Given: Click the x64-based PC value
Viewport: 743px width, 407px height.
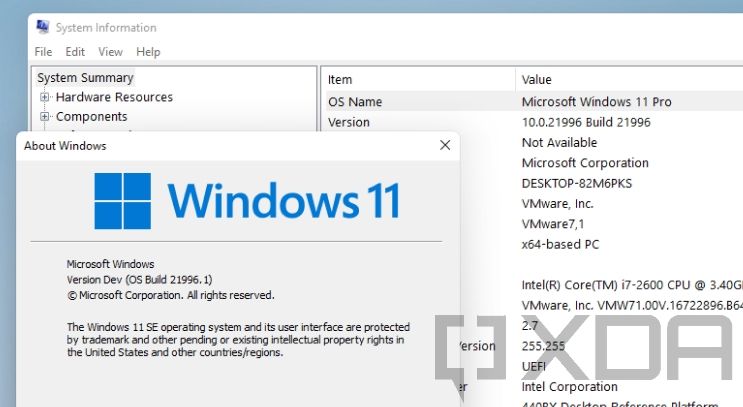Looking at the screenshot, I should (x=560, y=244).
